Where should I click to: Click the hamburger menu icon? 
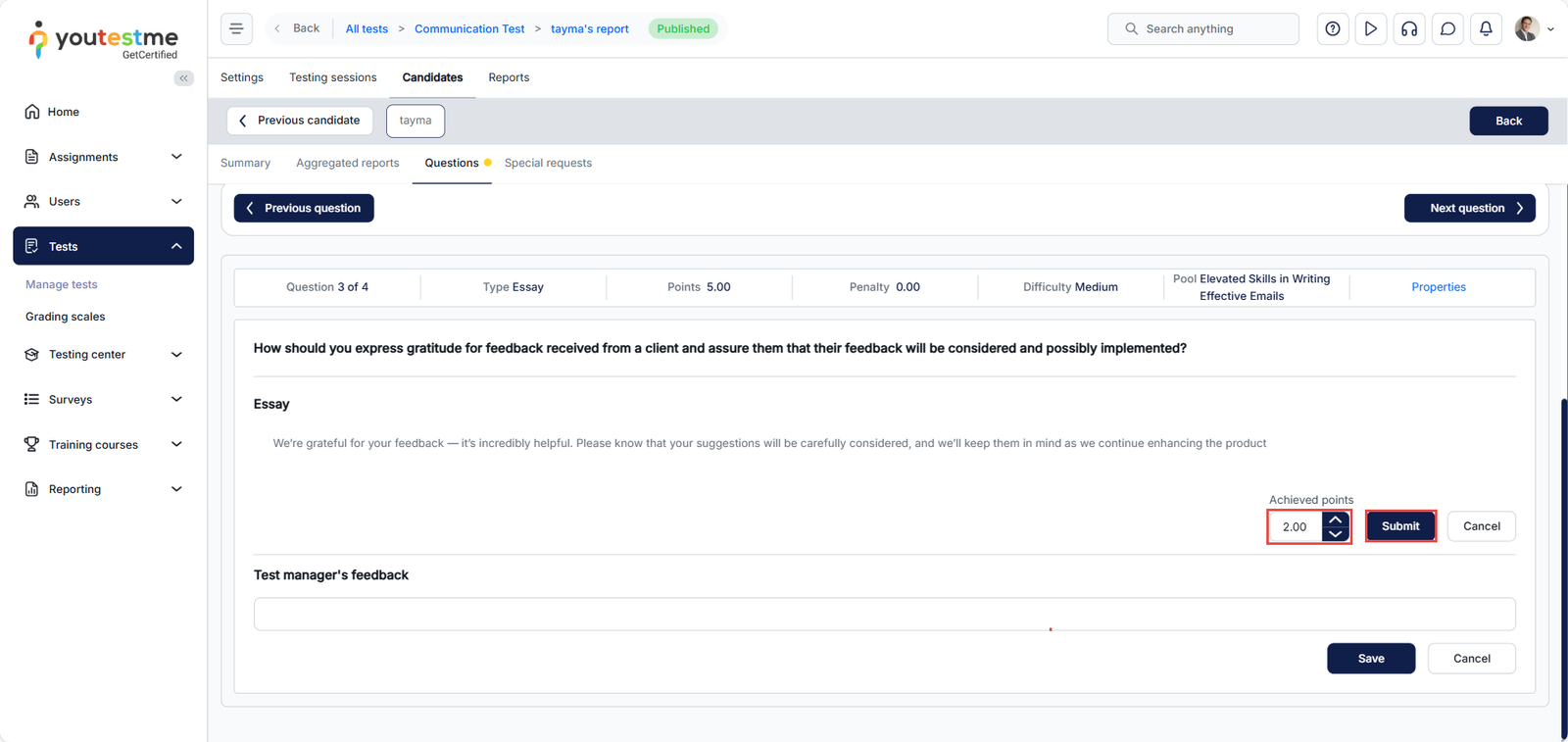tap(236, 28)
